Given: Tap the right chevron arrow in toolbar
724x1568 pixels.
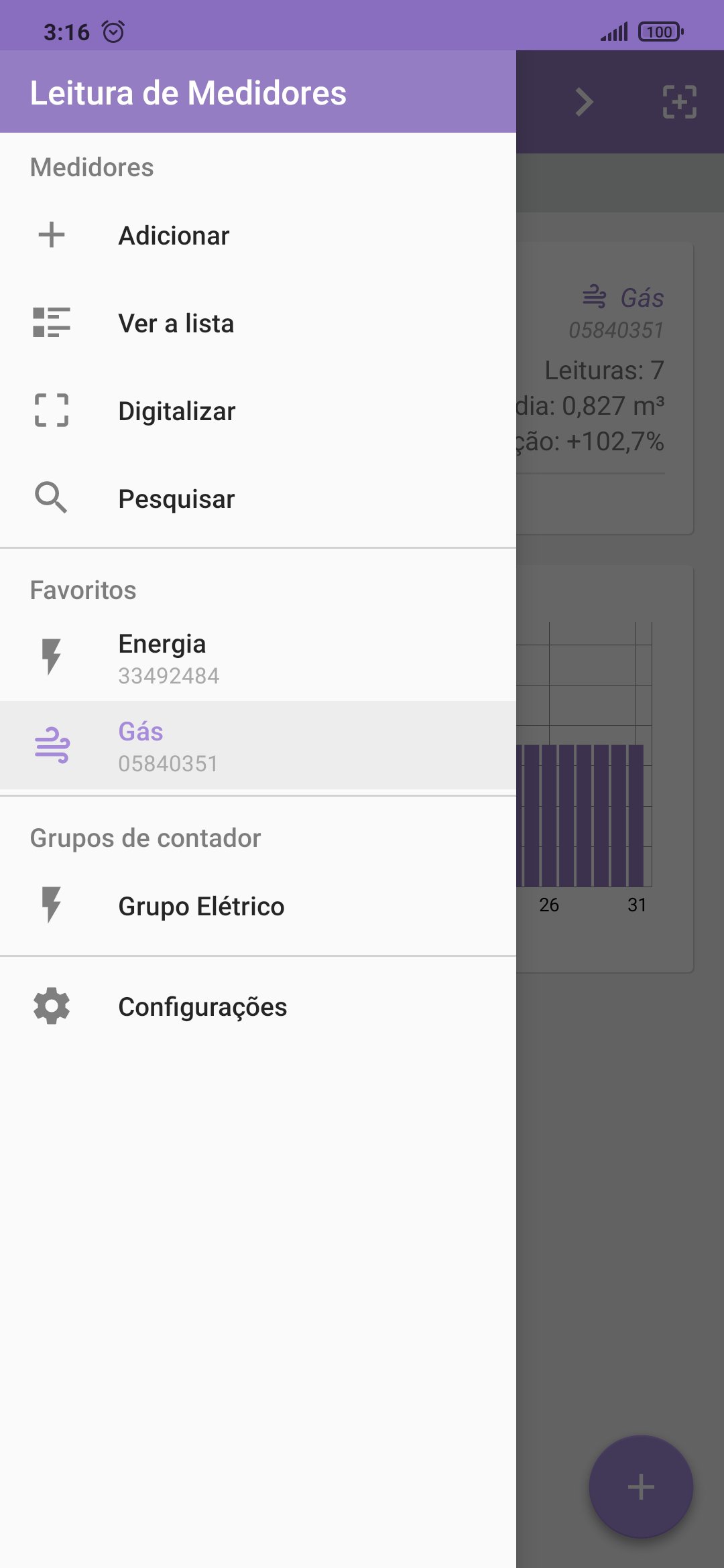Looking at the screenshot, I should tap(585, 102).
